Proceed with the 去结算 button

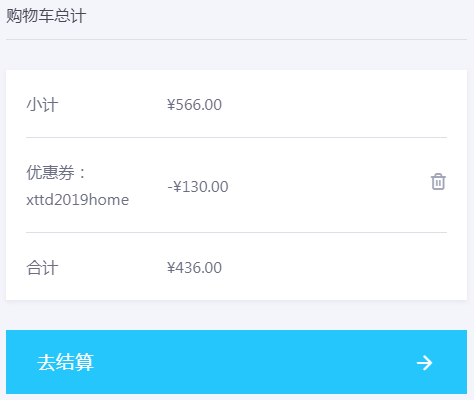click(236, 362)
